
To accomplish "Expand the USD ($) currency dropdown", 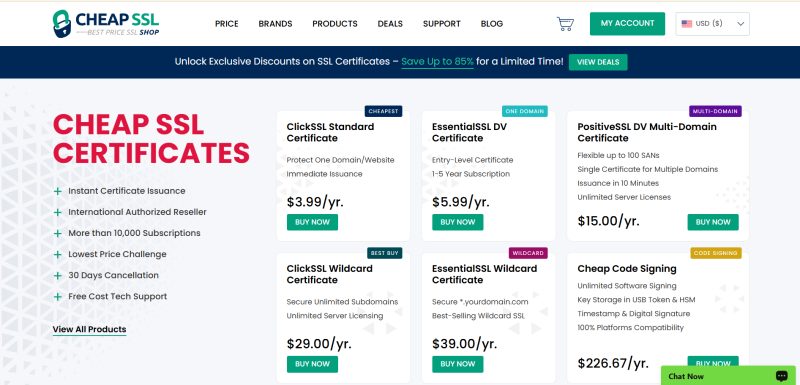I will [712, 23].
